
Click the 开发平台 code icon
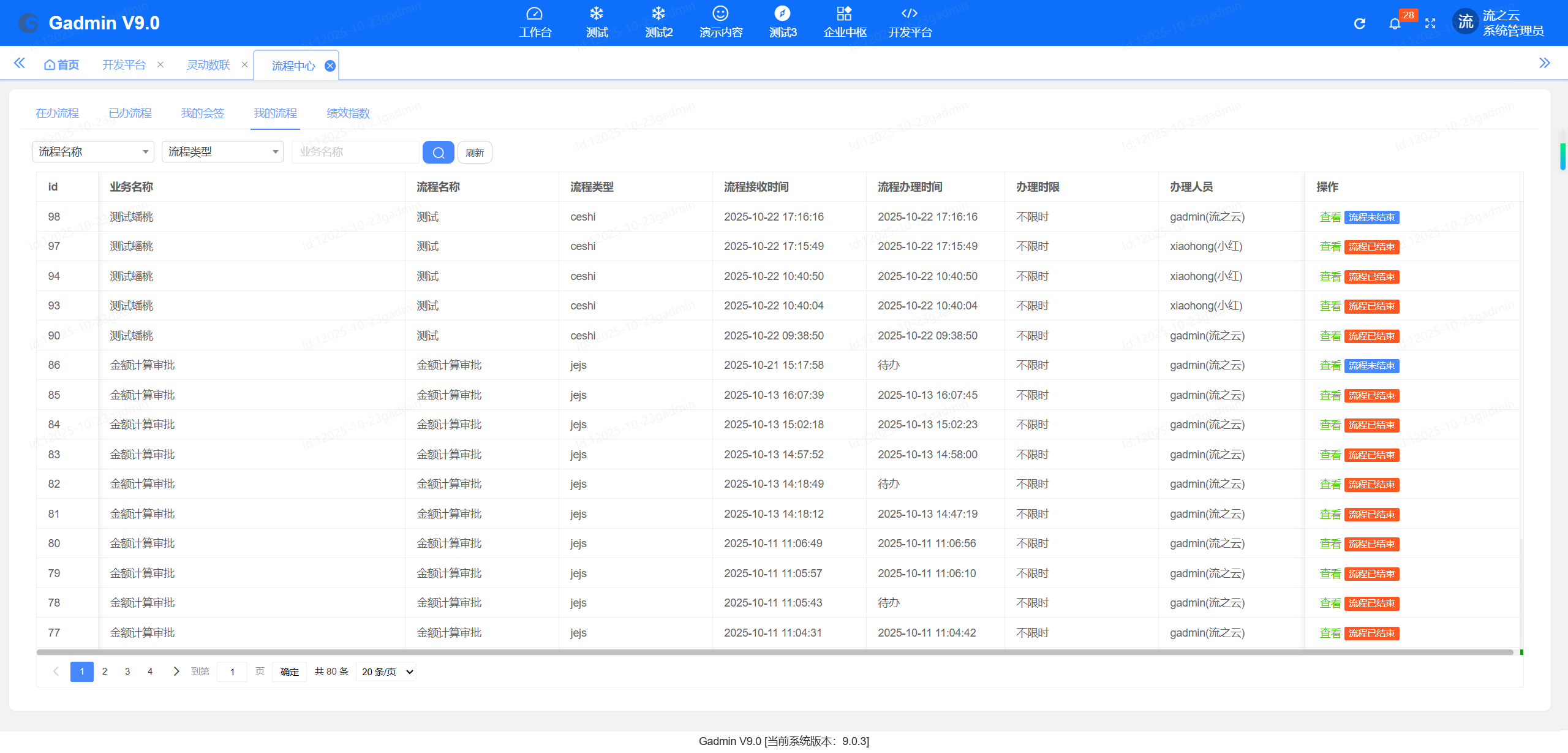click(910, 14)
